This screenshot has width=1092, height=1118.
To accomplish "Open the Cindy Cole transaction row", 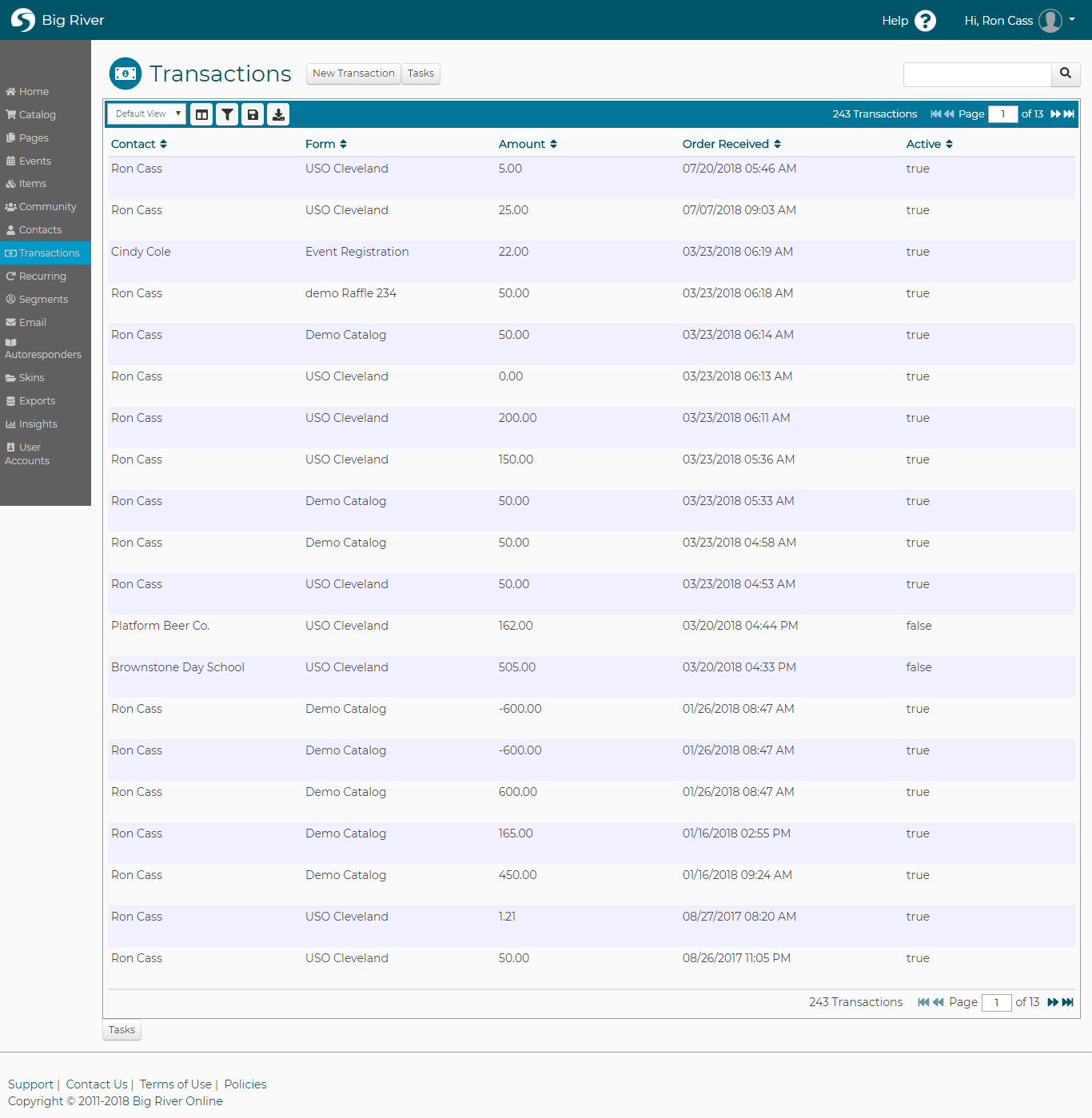I will (592, 261).
